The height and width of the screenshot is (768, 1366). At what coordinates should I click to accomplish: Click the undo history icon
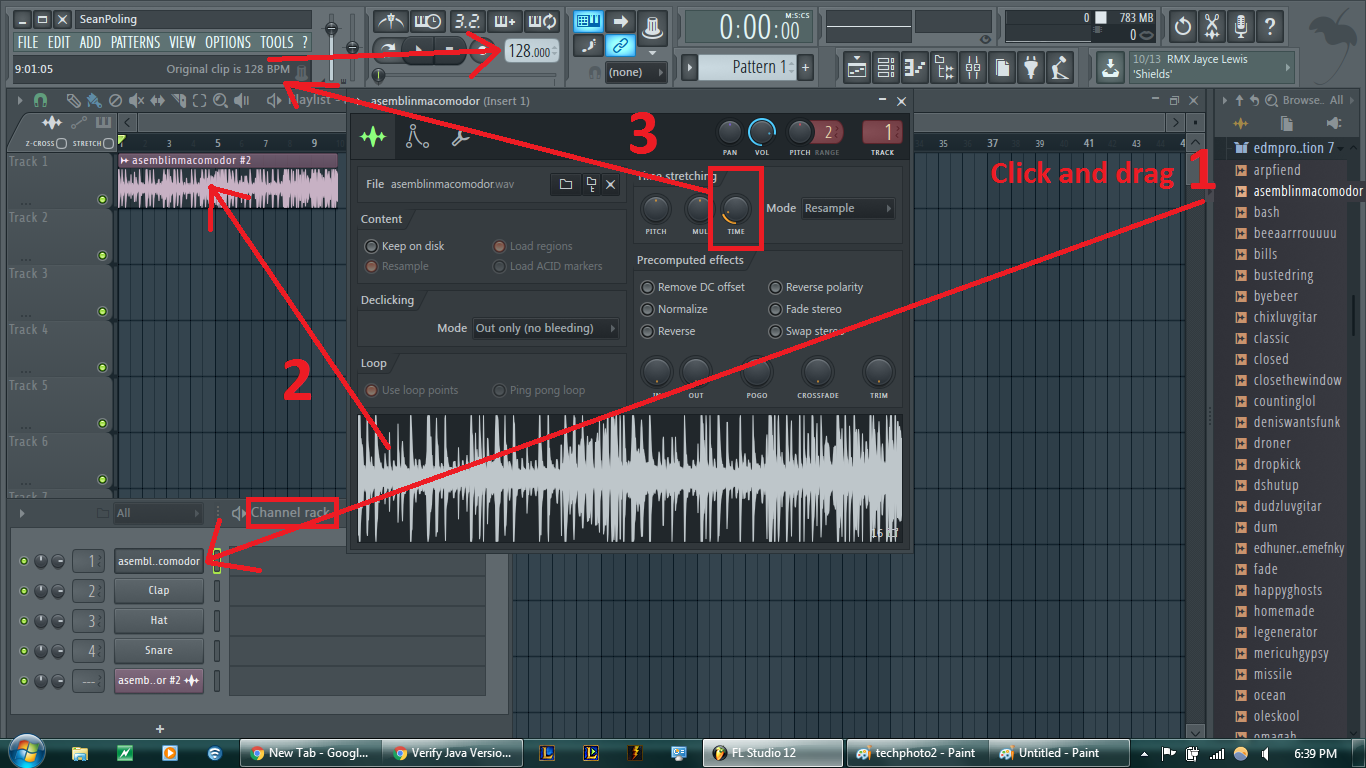pos(1183,26)
